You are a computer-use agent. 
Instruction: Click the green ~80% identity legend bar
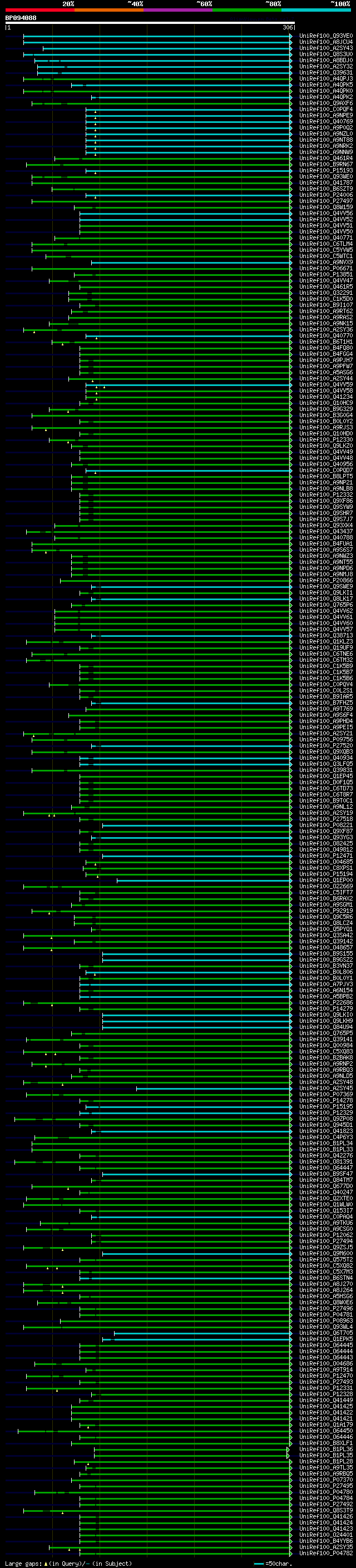247,10
